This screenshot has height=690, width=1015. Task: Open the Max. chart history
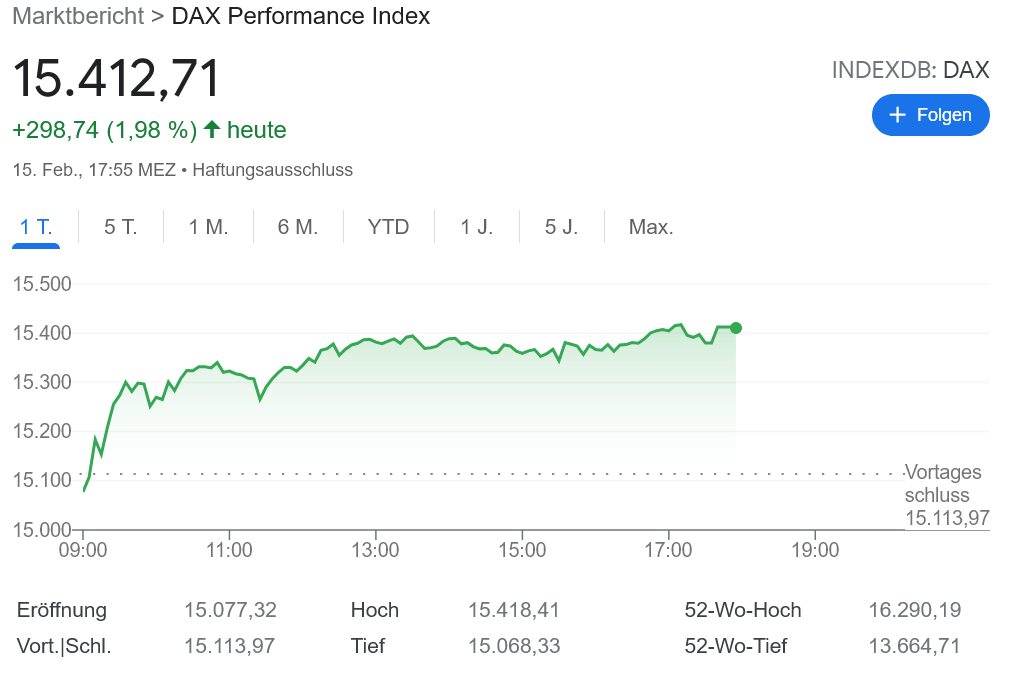(651, 227)
